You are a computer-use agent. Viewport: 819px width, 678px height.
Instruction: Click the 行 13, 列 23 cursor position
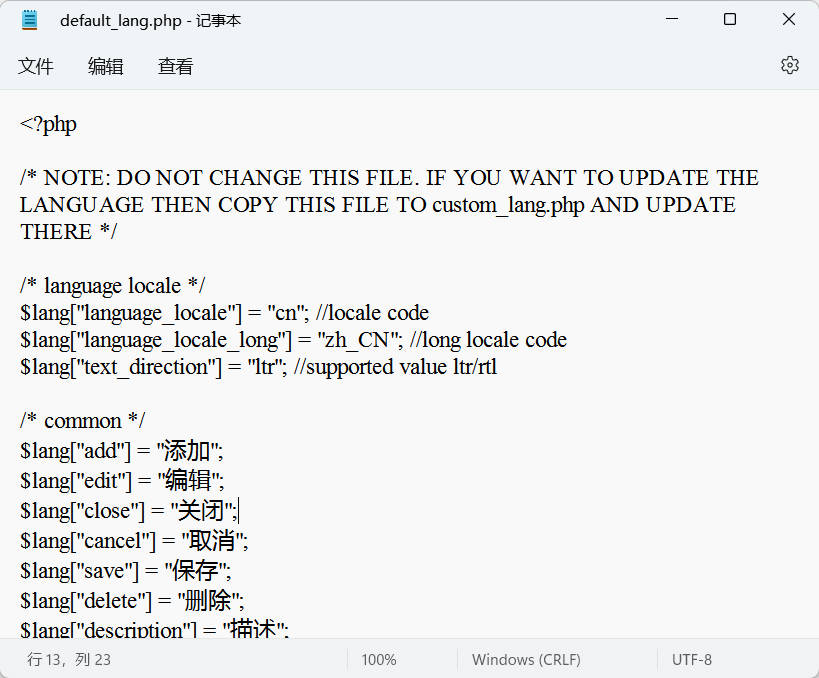tap(69, 660)
